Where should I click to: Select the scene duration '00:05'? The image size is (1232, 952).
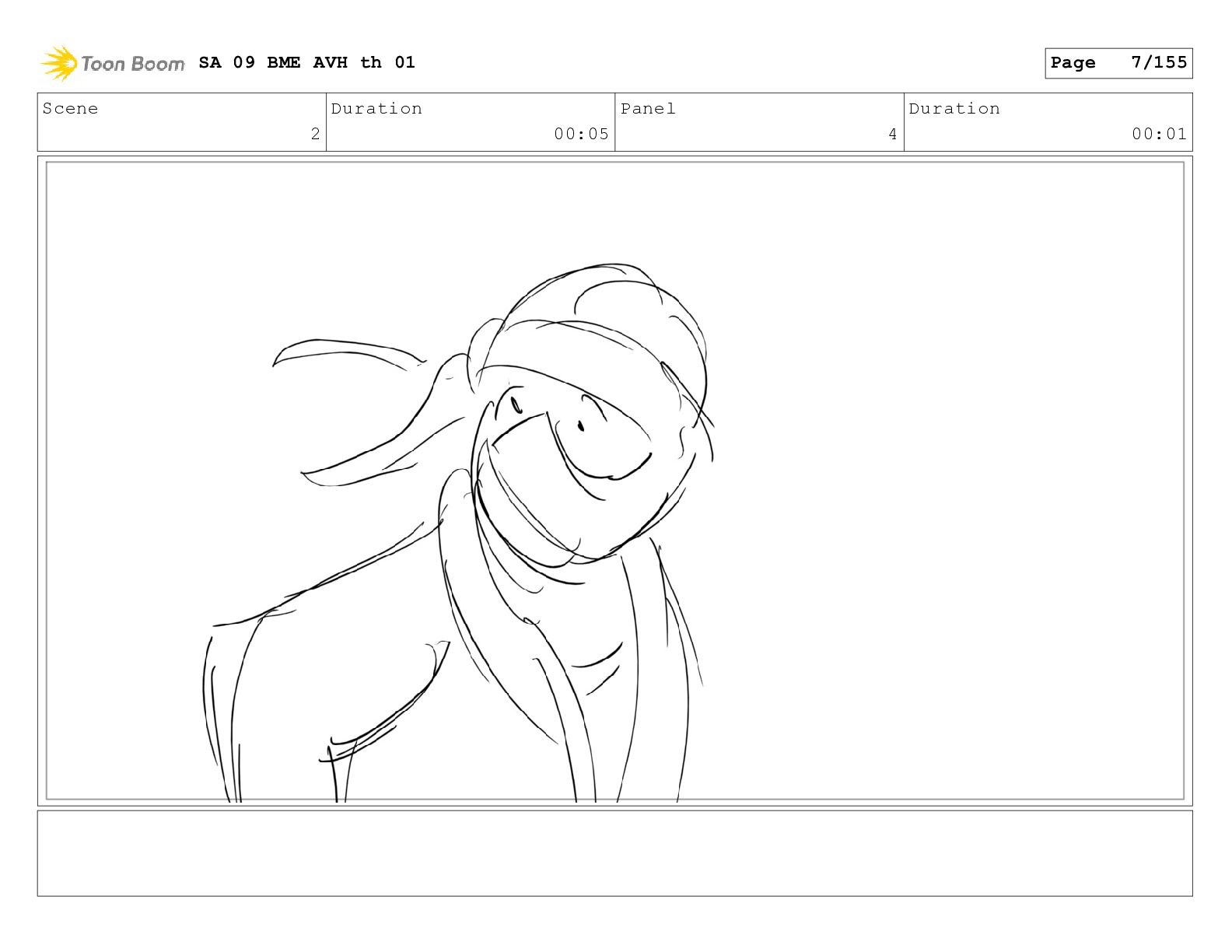(x=581, y=134)
